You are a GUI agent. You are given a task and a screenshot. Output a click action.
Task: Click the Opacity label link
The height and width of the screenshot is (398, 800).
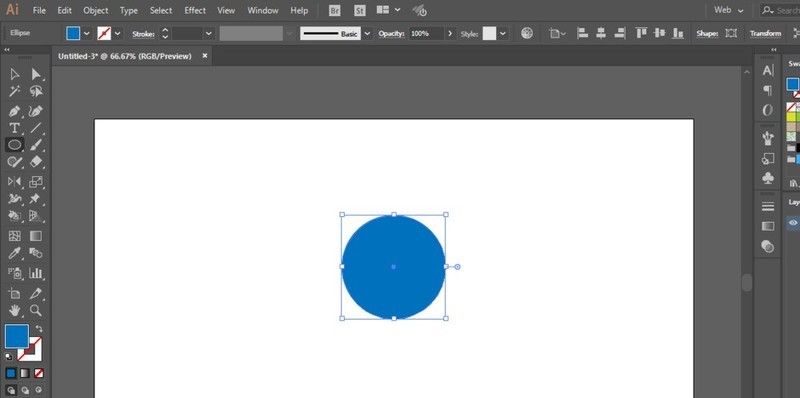pos(391,34)
